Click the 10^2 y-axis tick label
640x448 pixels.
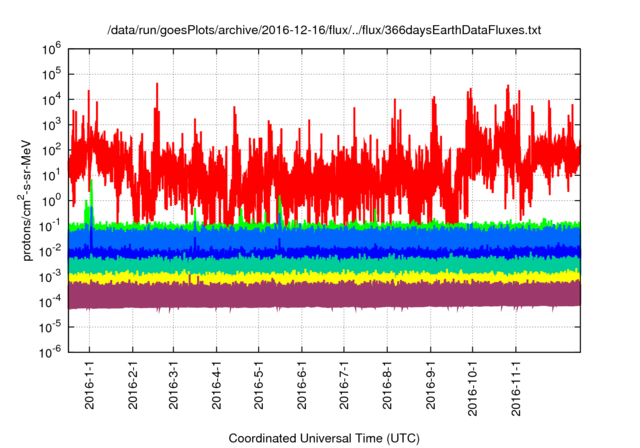pyautogui.click(x=51, y=151)
